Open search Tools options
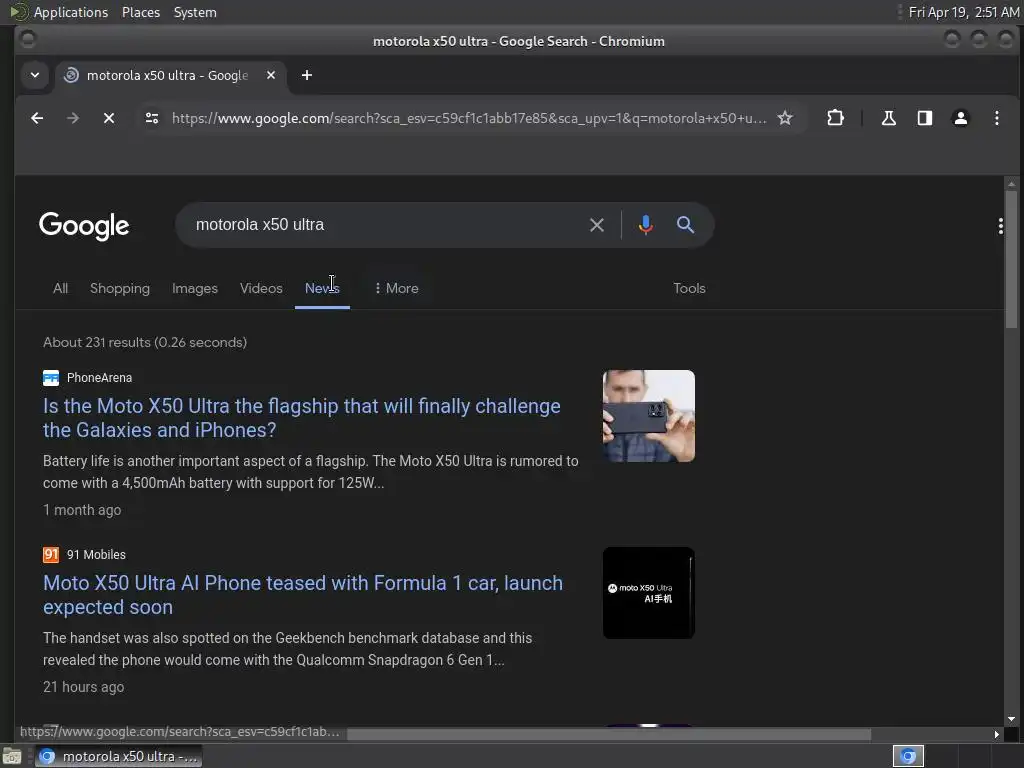Image resolution: width=1024 pixels, height=768 pixels. 689,288
